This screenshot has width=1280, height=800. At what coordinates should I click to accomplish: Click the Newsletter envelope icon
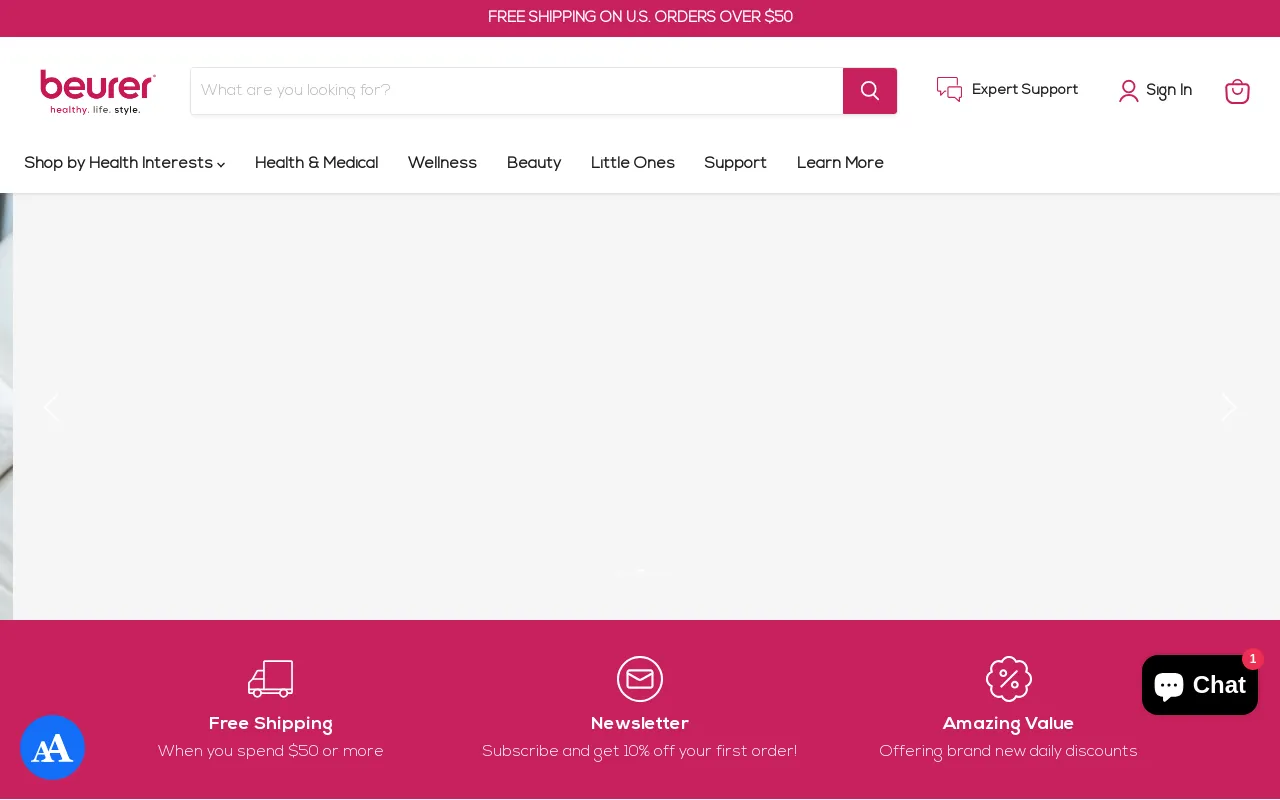[x=640, y=679]
